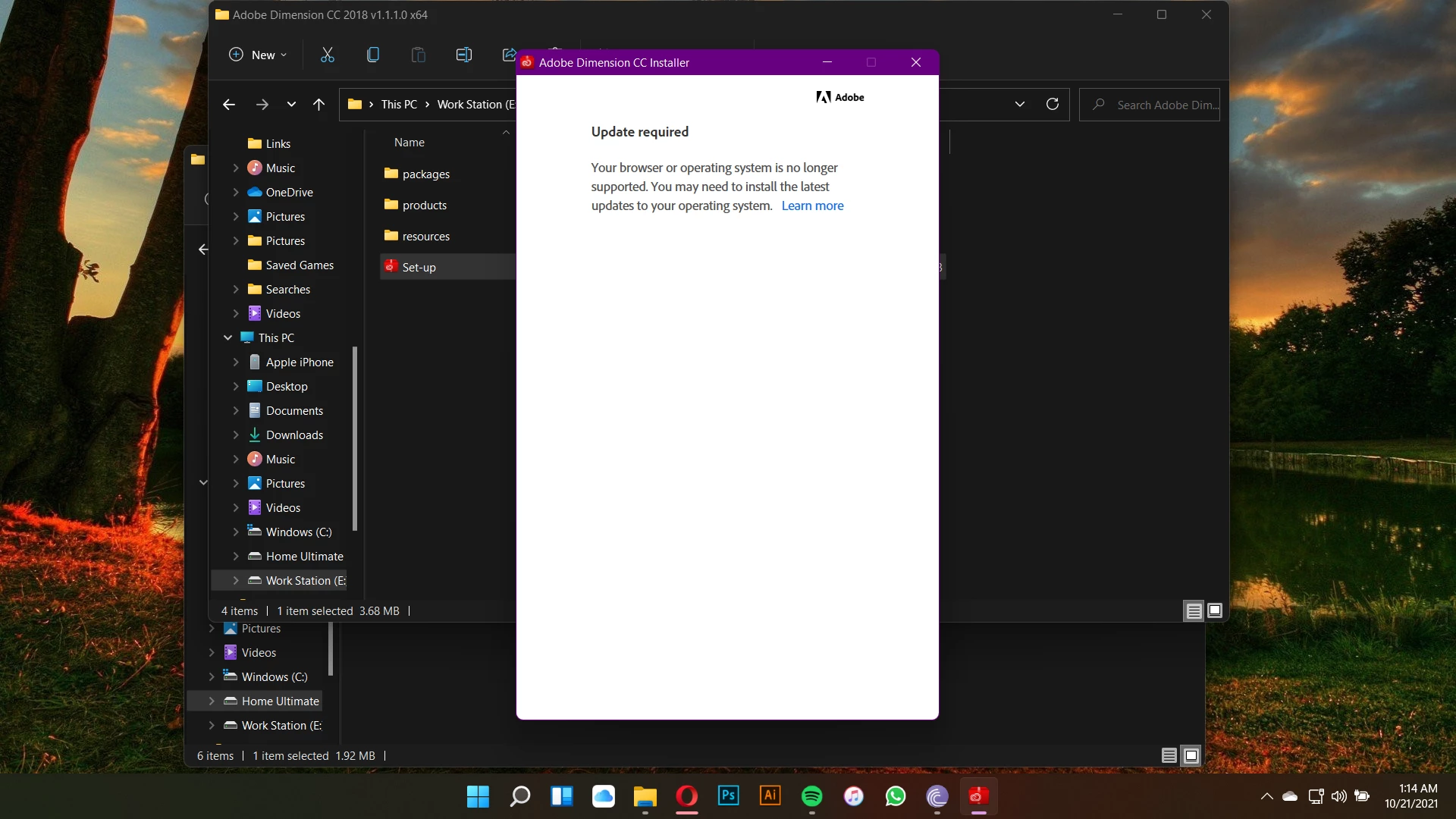The height and width of the screenshot is (819, 1456).
Task: Select the packages folder
Action: (425, 174)
